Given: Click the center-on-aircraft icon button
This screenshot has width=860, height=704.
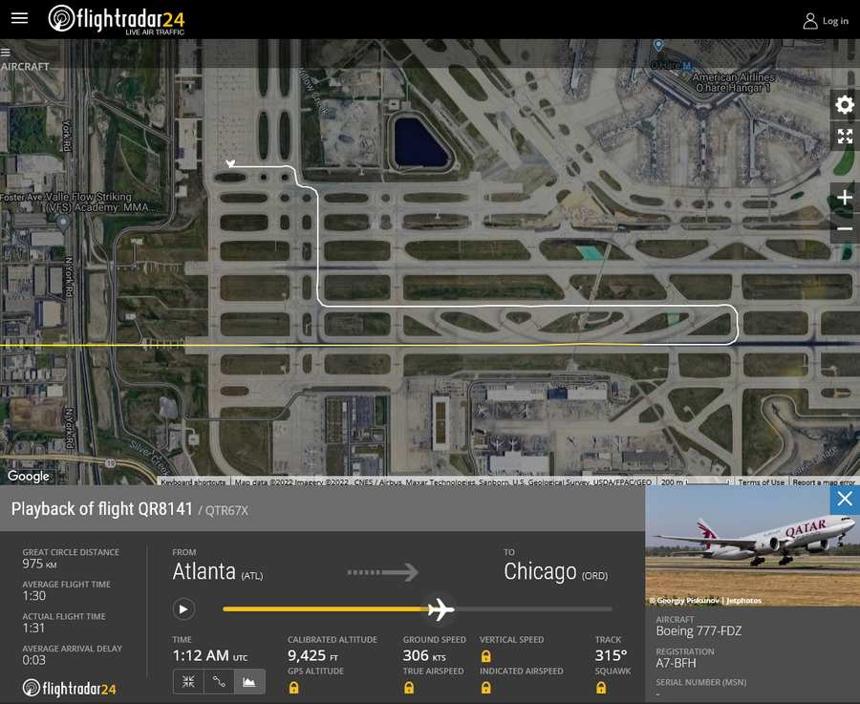Looking at the screenshot, I should pos(188,682).
